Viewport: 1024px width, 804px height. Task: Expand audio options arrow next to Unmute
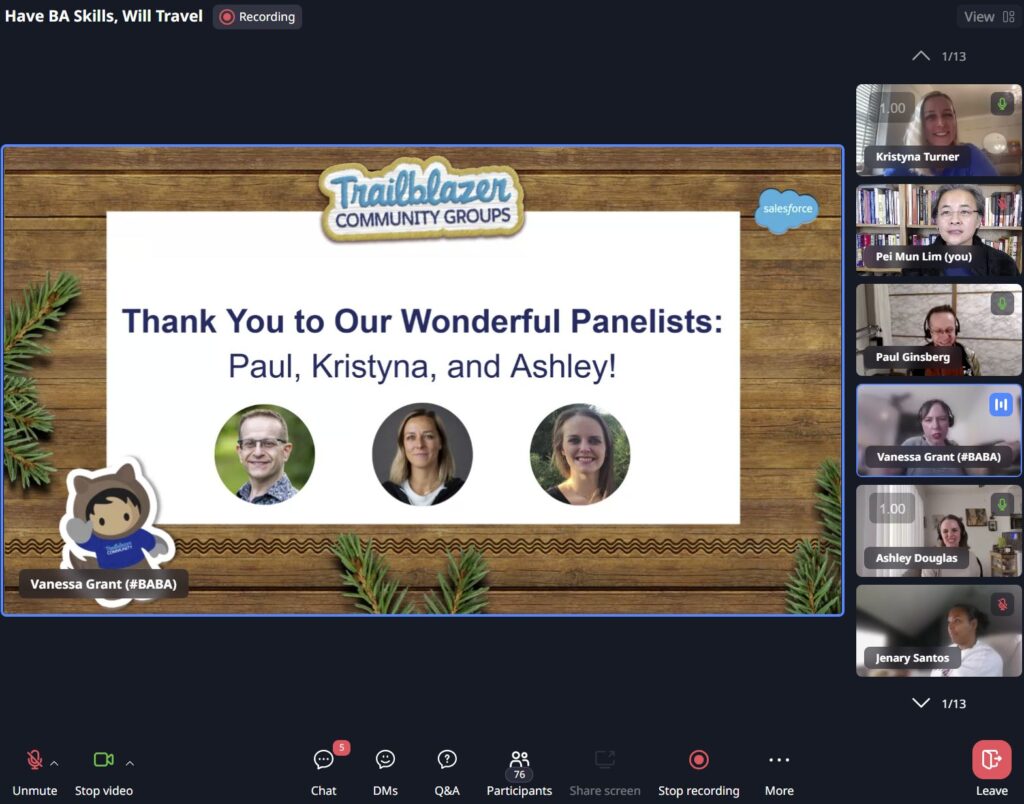54,763
